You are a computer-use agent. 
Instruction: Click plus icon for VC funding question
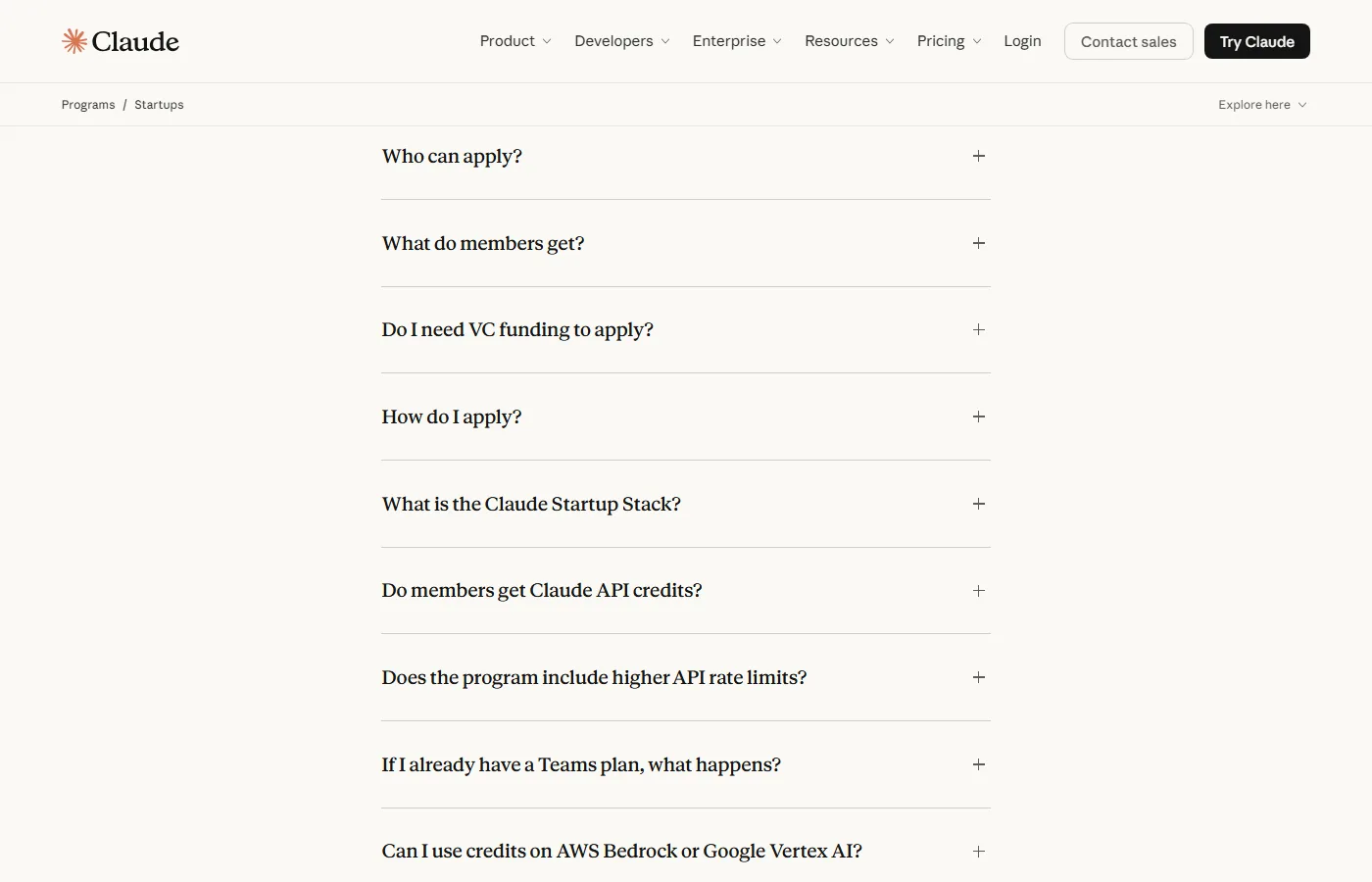point(978,329)
